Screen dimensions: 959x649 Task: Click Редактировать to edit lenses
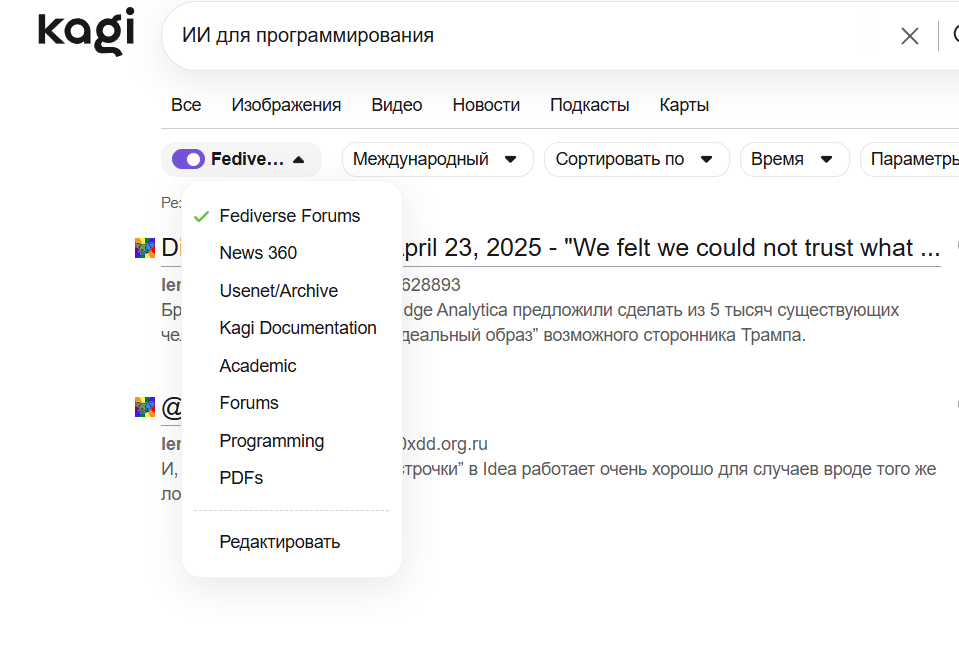click(279, 541)
